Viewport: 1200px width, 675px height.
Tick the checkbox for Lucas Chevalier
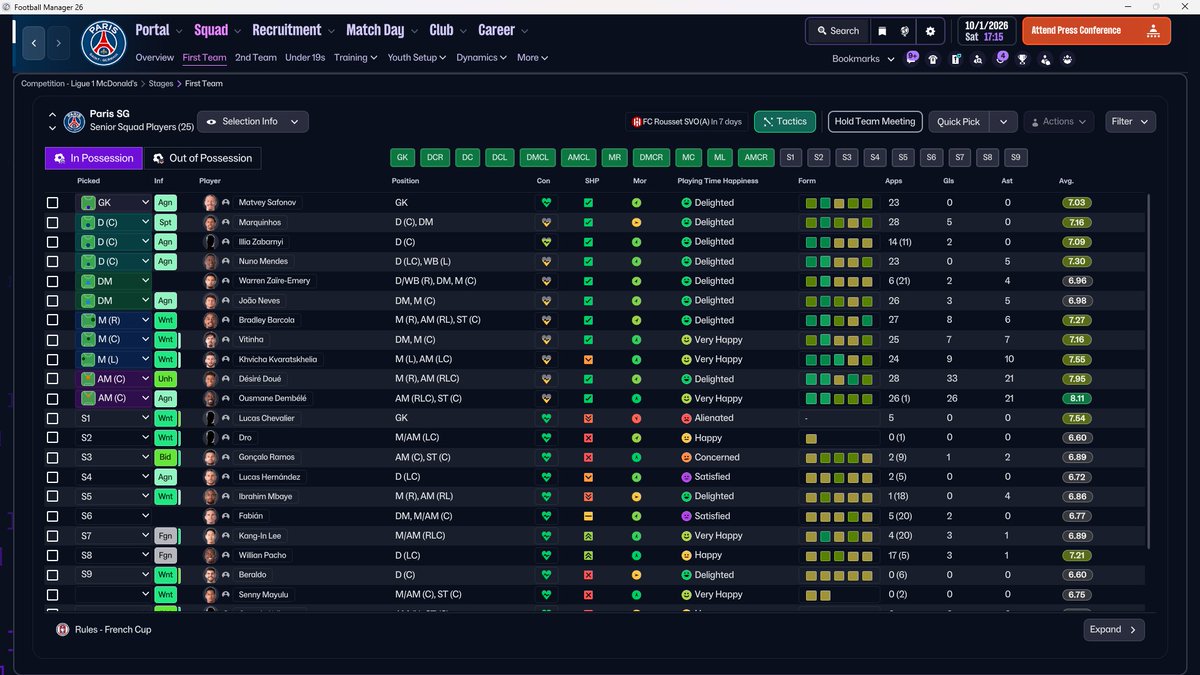(x=53, y=418)
